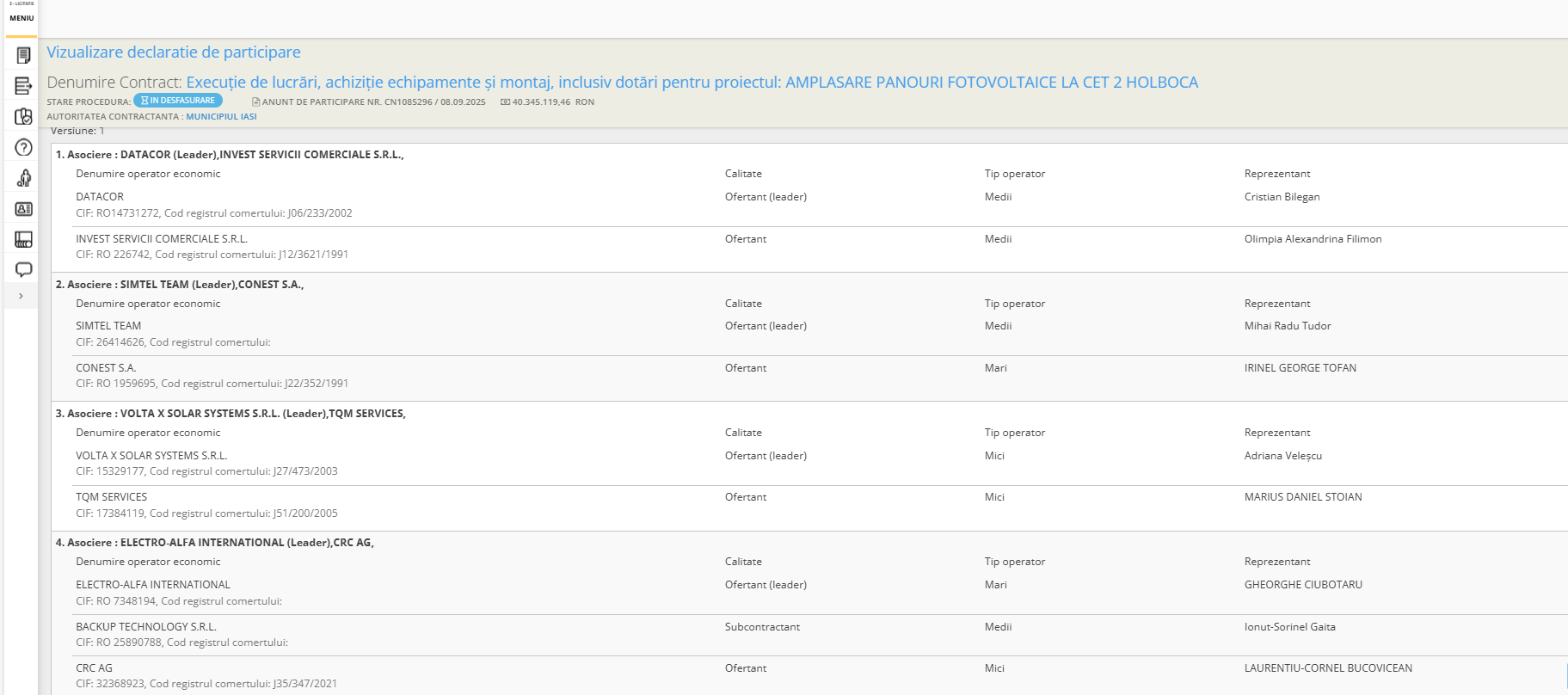
Task: Open the MENIU menu at top left
Action: tap(22, 18)
